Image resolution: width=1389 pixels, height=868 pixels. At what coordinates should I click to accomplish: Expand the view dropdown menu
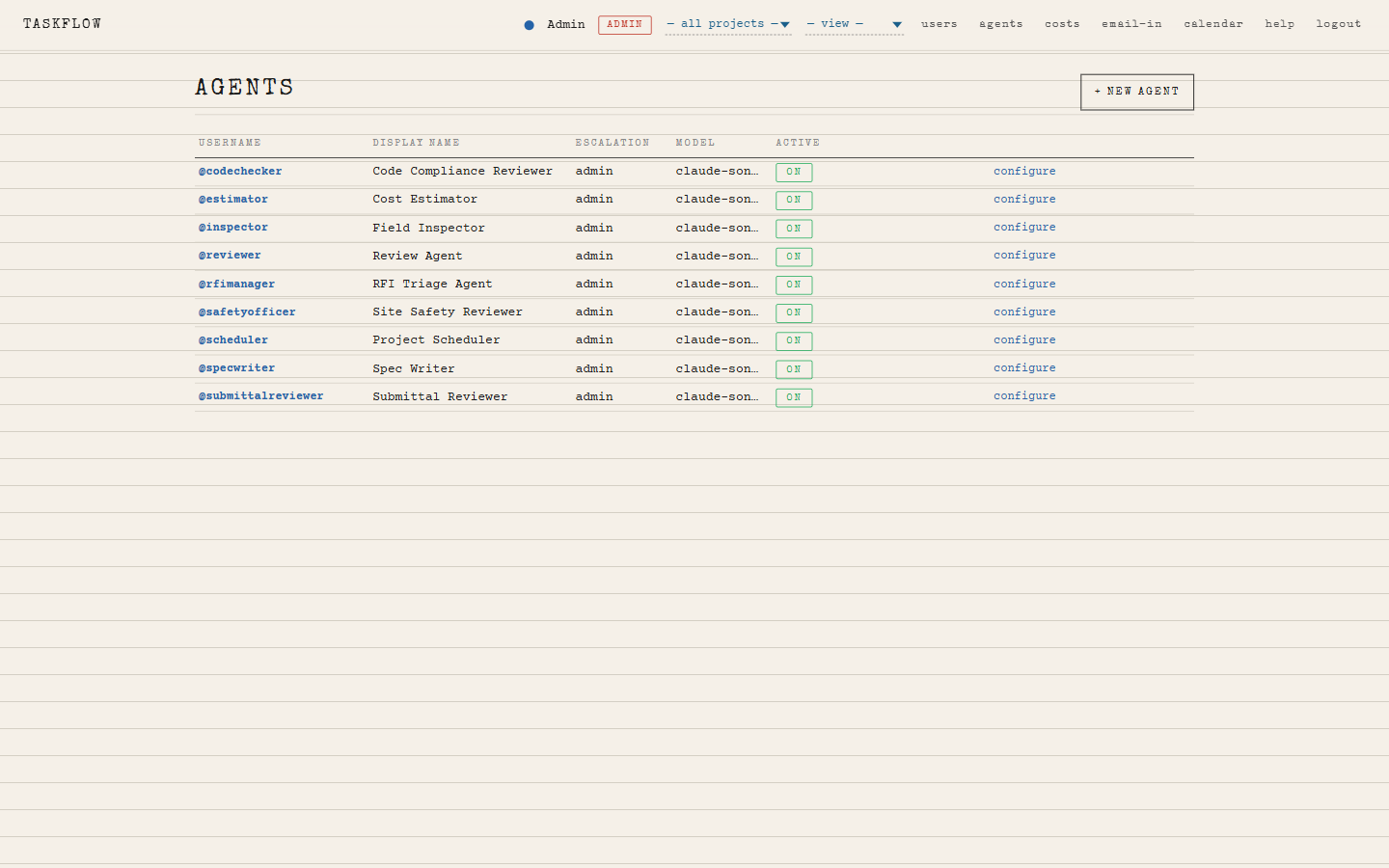(x=854, y=24)
